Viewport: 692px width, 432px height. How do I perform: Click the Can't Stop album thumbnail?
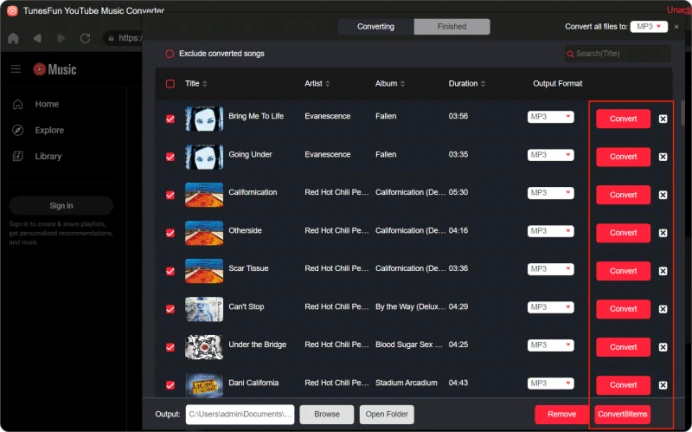point(204,309)
